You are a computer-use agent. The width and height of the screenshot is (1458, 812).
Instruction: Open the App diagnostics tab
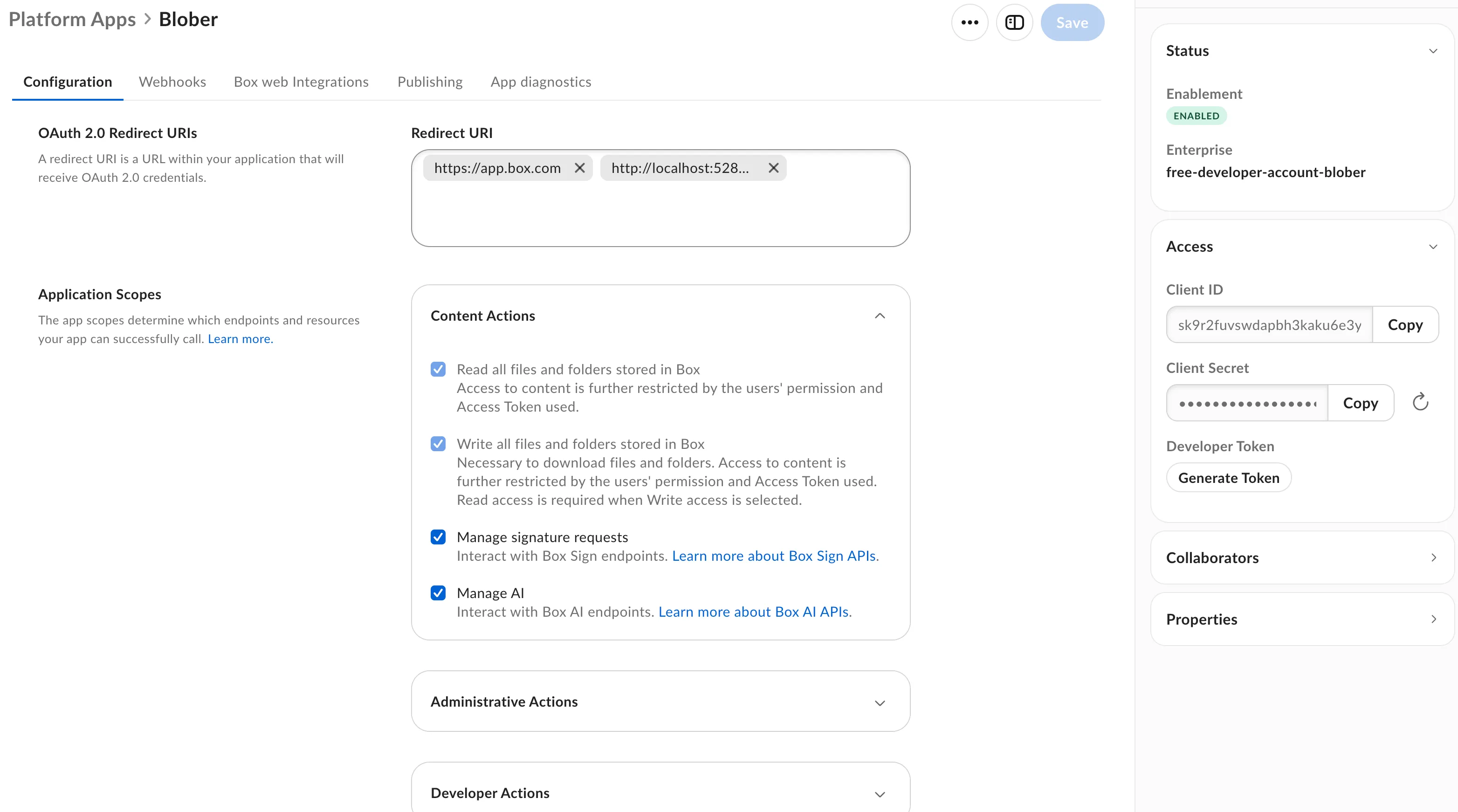pos(541,82)
